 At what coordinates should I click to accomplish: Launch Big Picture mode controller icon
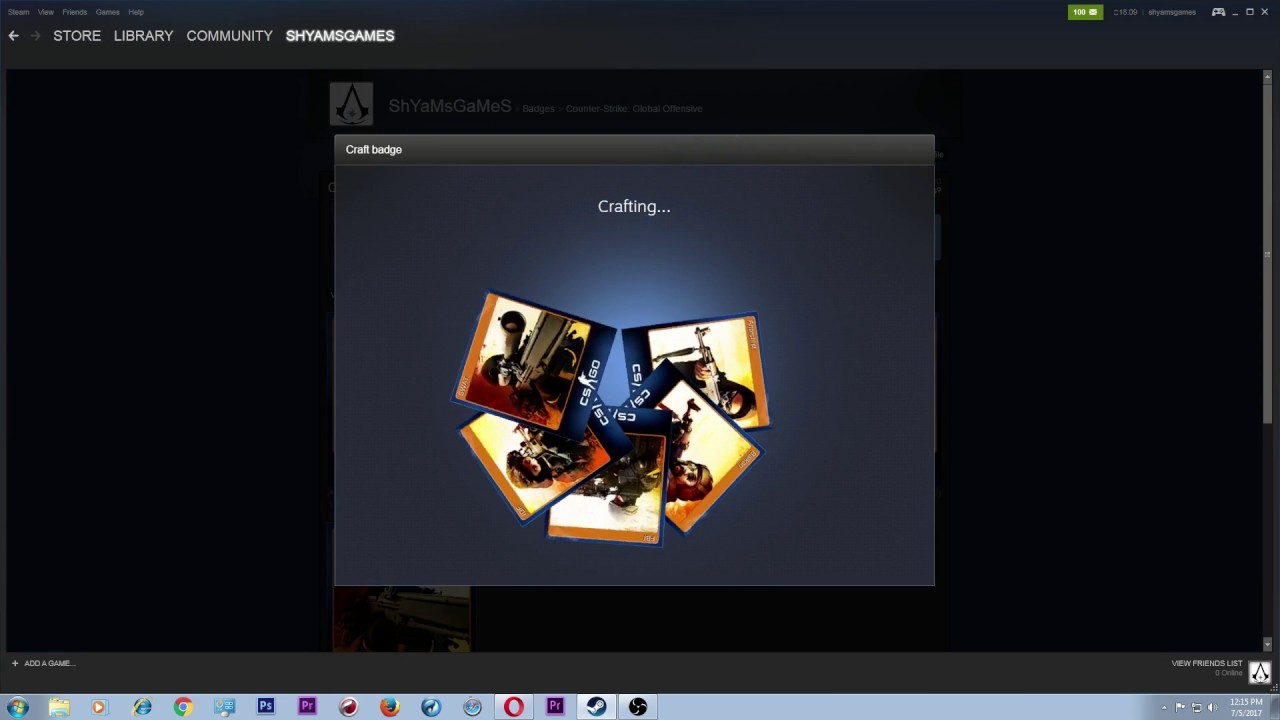[1218, 12]
